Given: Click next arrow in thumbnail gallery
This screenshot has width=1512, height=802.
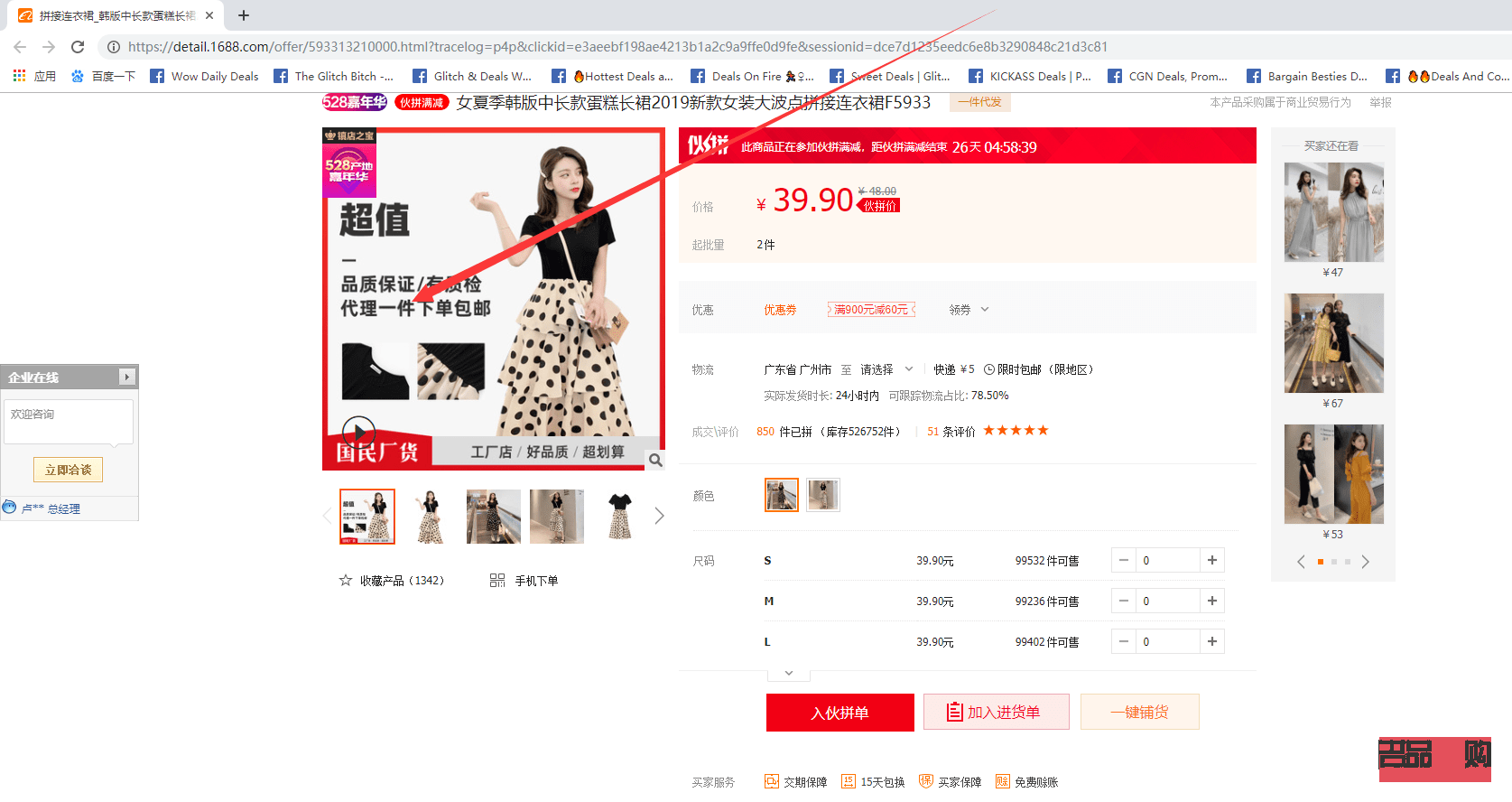Looking at the screenshot, I should coord(659,516).
